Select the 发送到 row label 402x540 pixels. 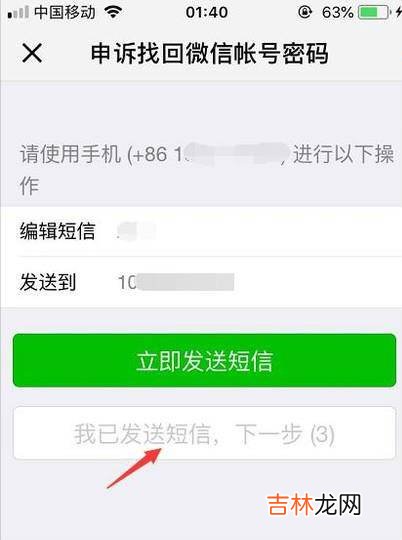tap(48, 282)
